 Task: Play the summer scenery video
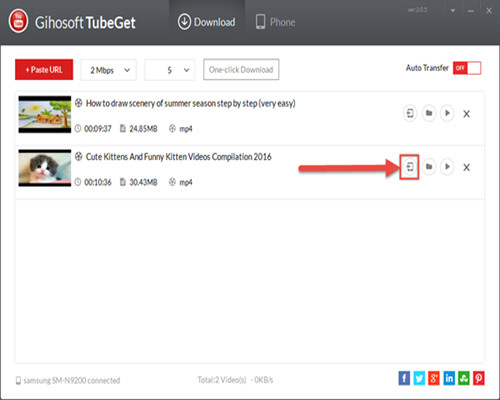[447, 113]
